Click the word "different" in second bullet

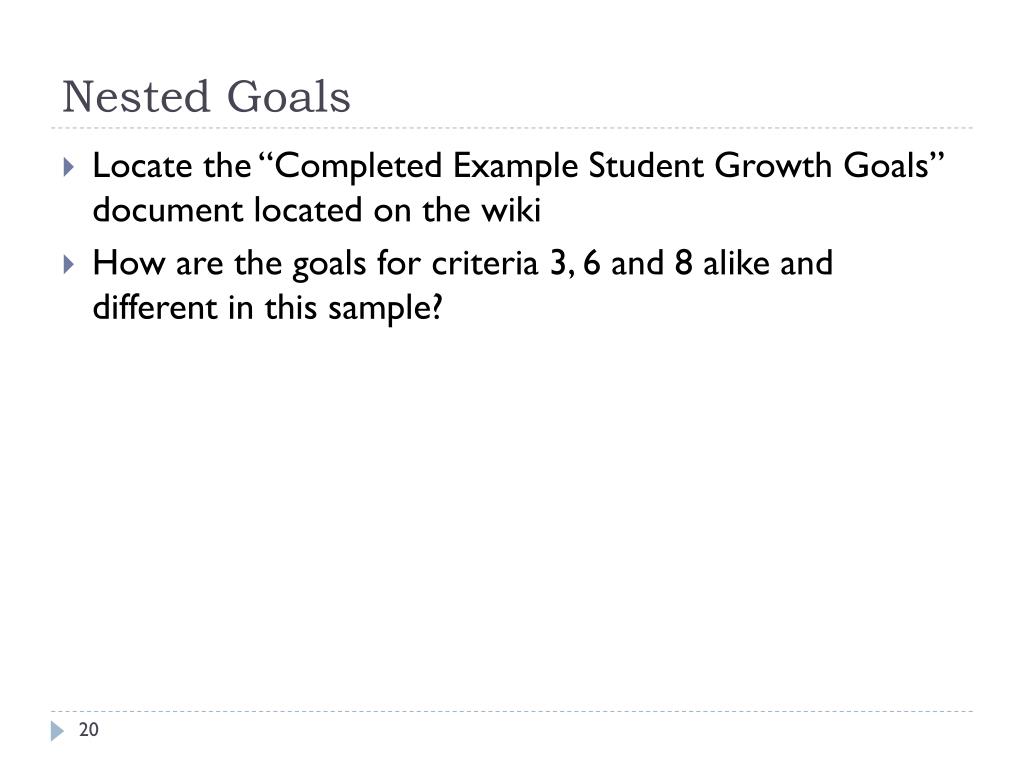coord(155,308)
